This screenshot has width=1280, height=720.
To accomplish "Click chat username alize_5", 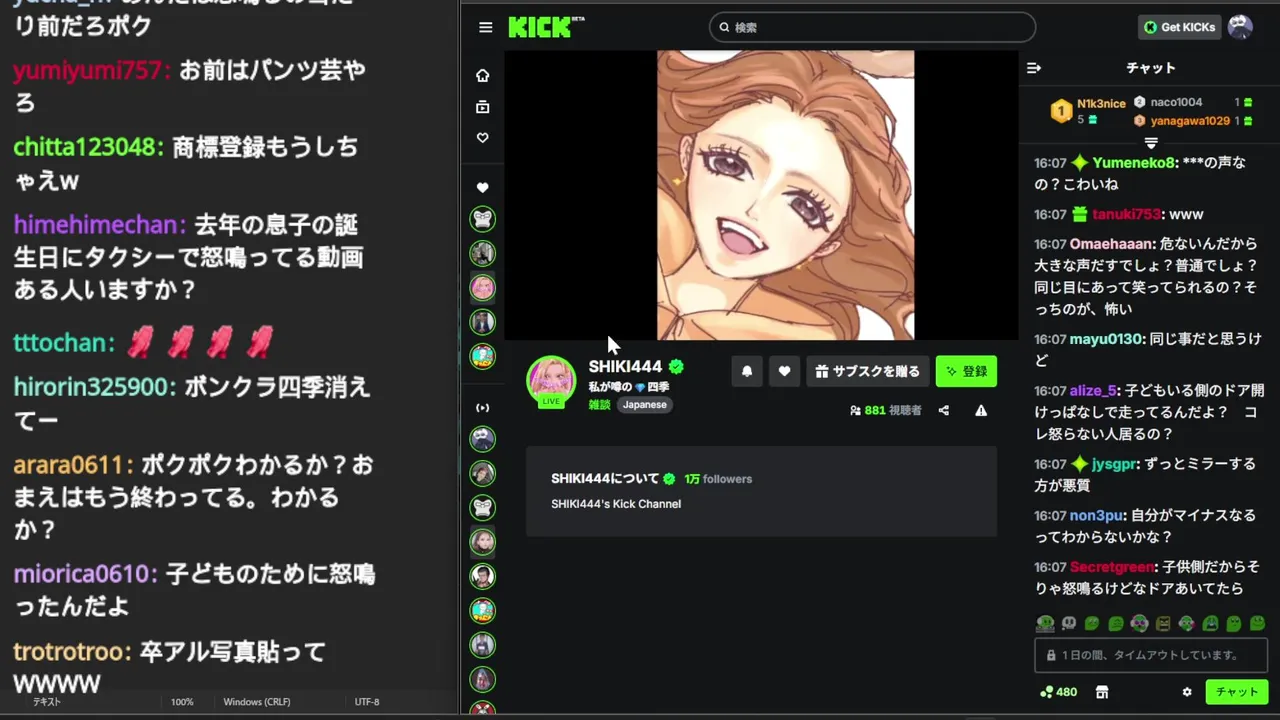I will click(x=1094, y=391).
